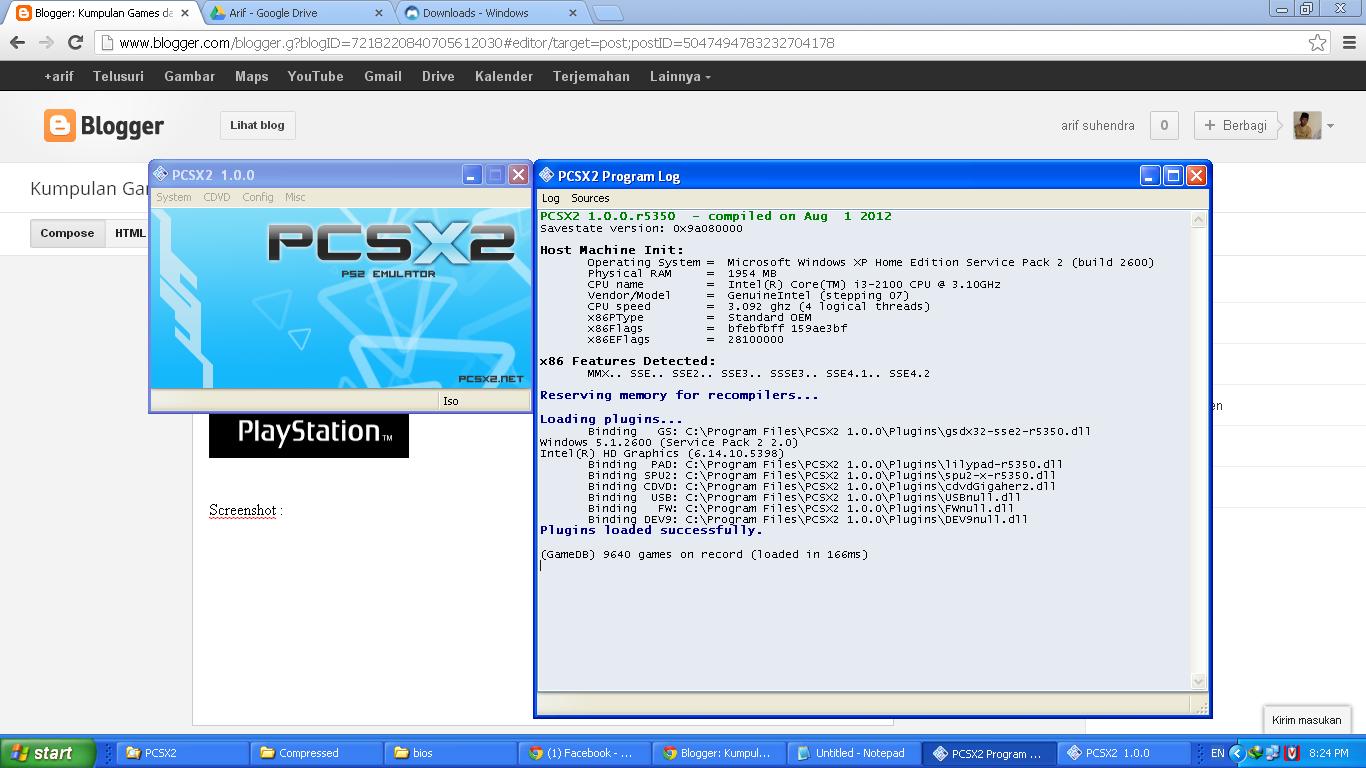This screenshot has height=768, width=1366.
Task: Switch to the Facebook Chrome taskbar item
Action: click(x=585, y=753)
